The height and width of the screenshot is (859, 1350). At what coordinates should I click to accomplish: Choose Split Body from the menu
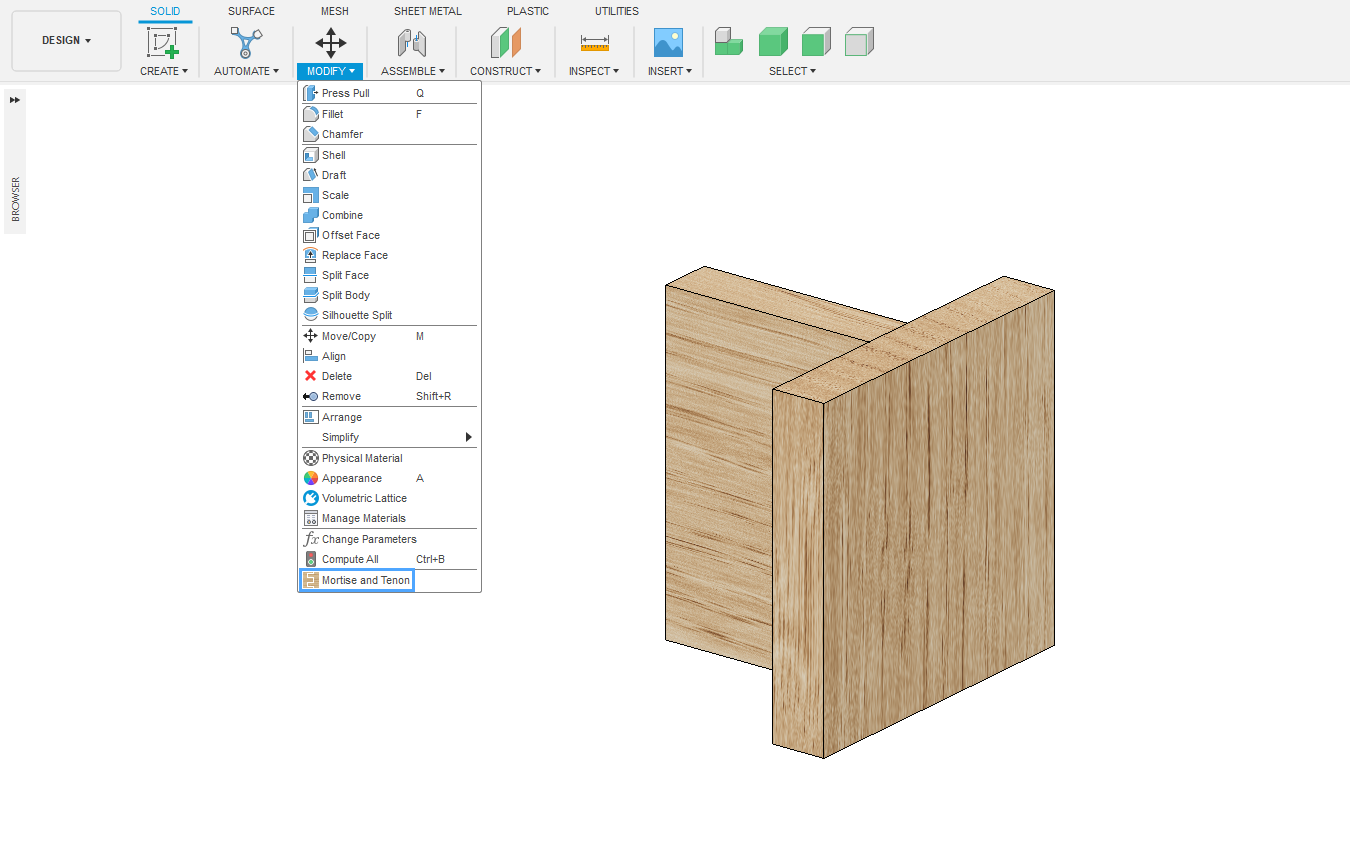(x=345, y=295)
